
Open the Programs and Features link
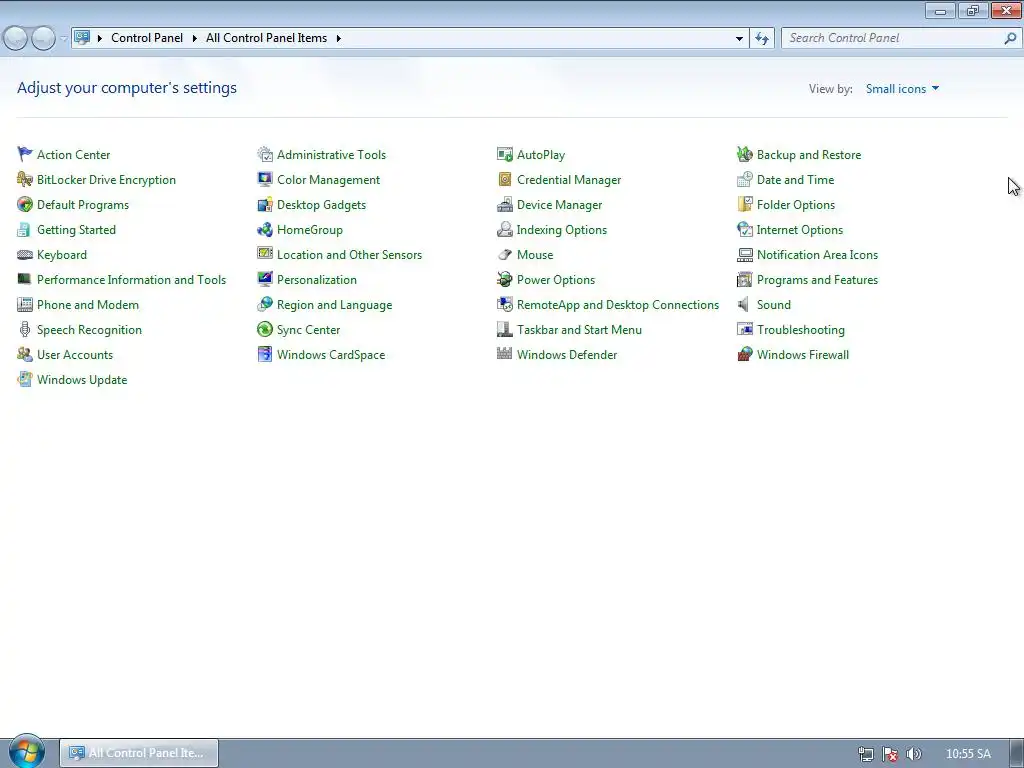[817, 280]
